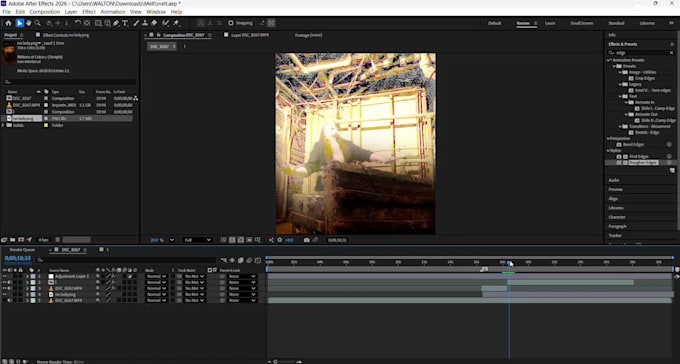This screenshot has width=680, height=364.
Task: Click new folder icon in Project panel footer
Action: [13, 239]
